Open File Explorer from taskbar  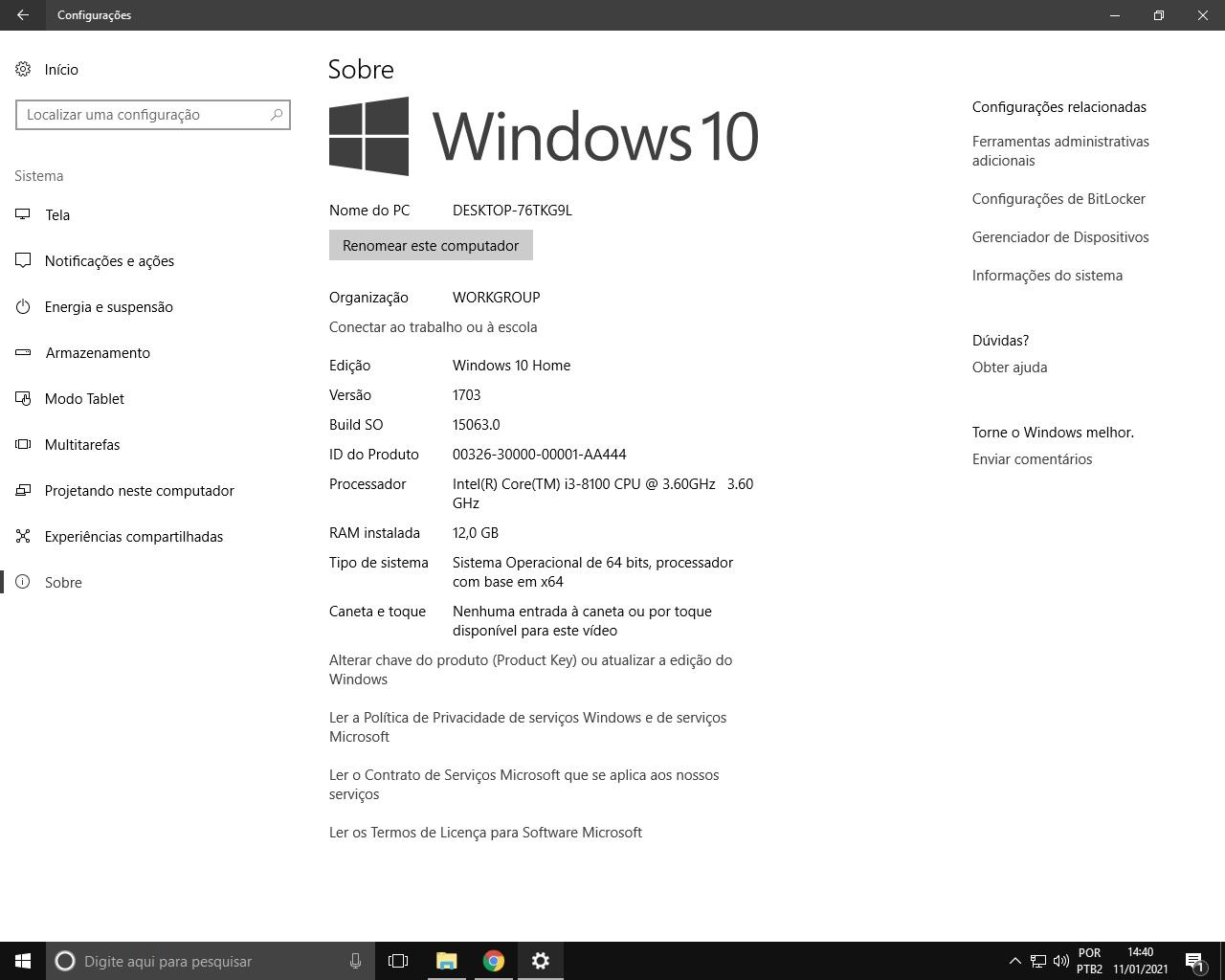point(446,961)
